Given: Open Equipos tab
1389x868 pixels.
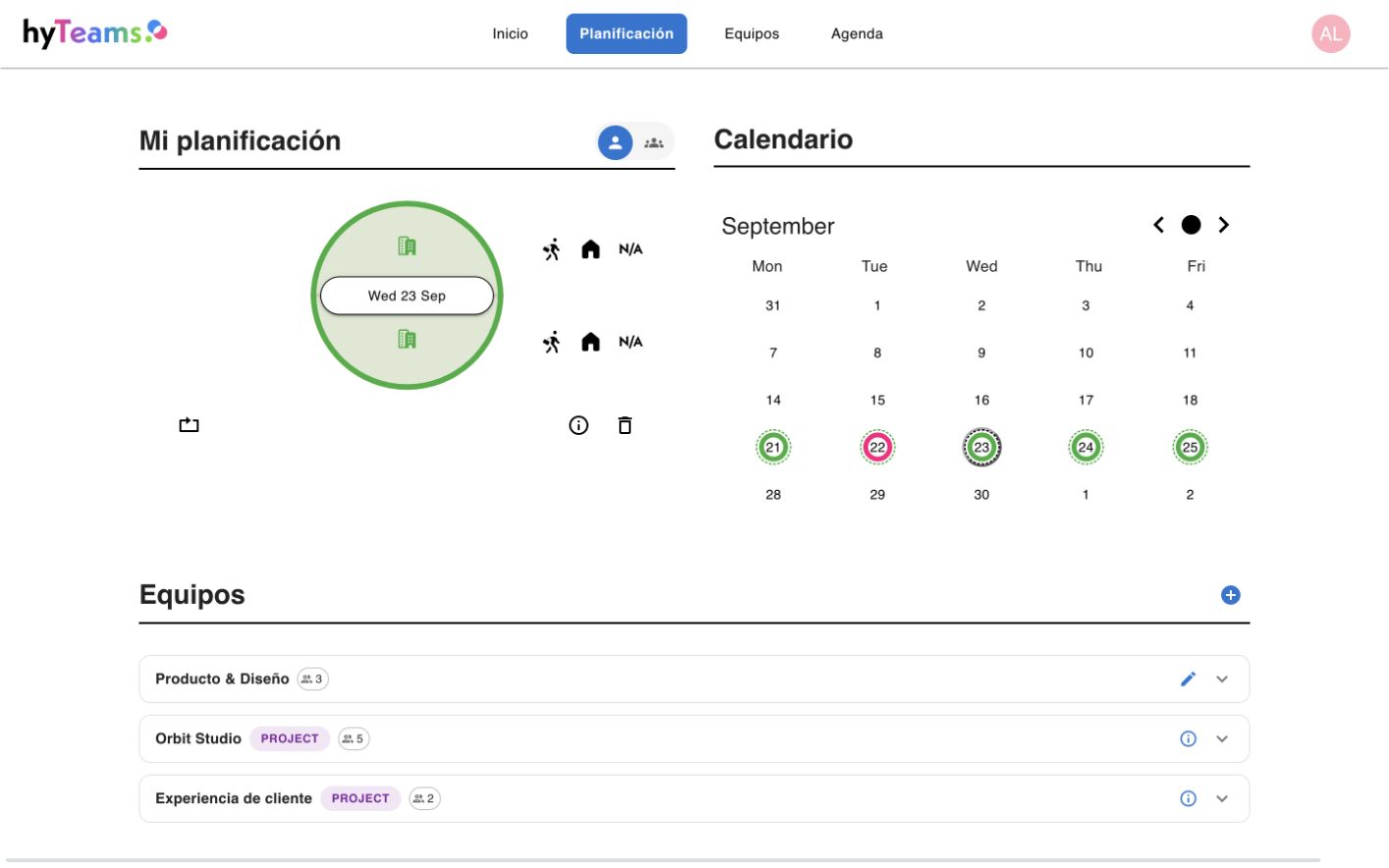Looking at the screenshot, I should pos(751,33).
